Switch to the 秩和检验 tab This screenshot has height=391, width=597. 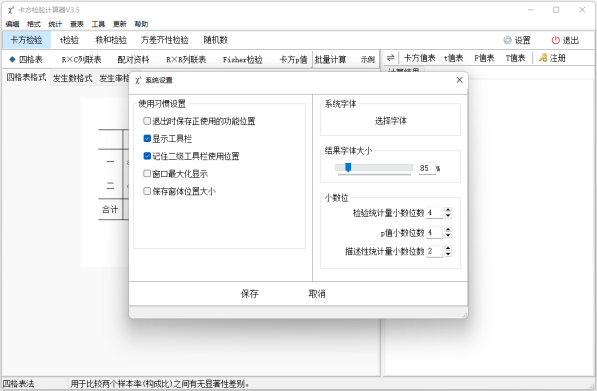pos(111,40)
